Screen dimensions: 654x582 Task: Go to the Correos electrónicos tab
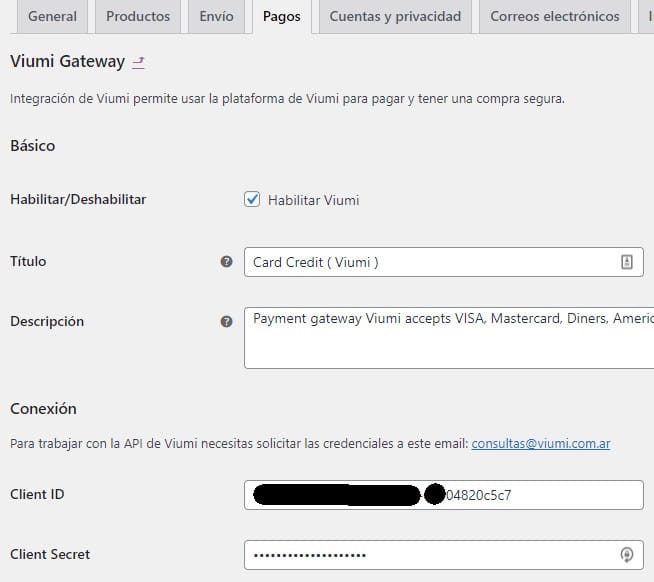tap(555, 16)
